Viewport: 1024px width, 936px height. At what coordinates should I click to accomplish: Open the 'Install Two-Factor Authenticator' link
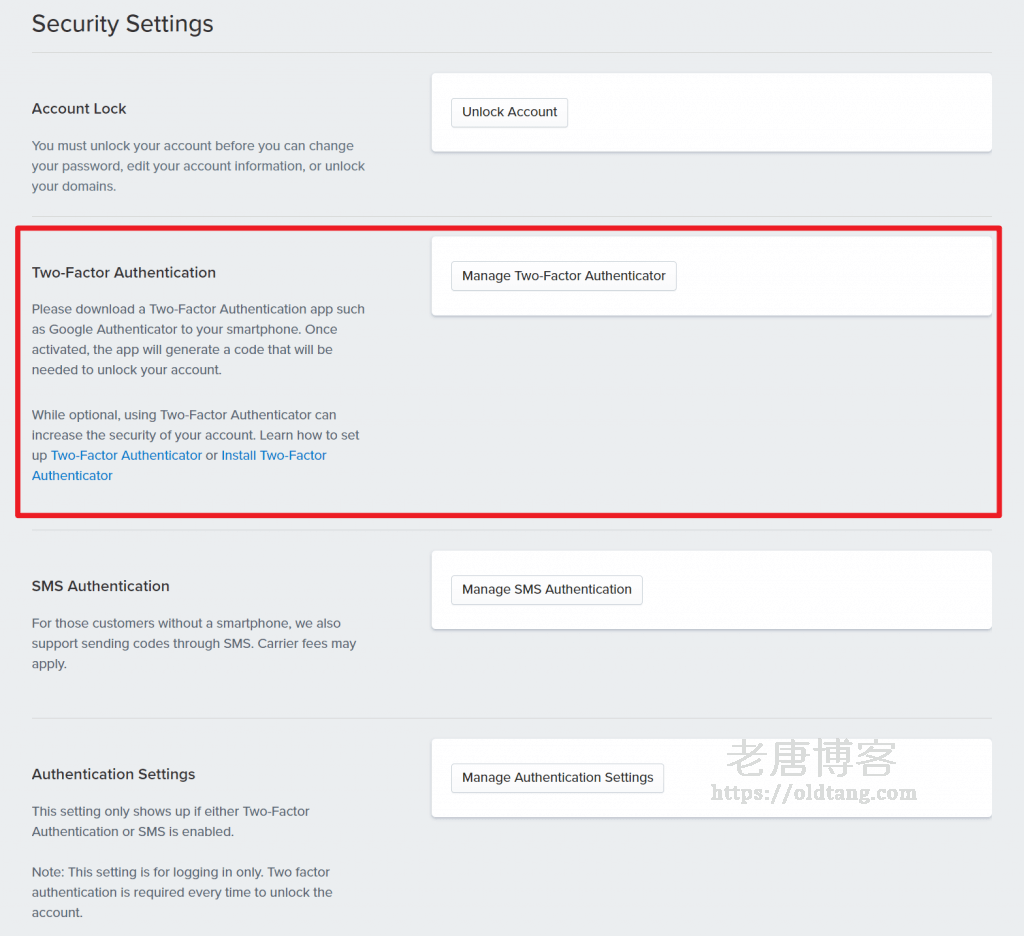click(x=273, y=455)
